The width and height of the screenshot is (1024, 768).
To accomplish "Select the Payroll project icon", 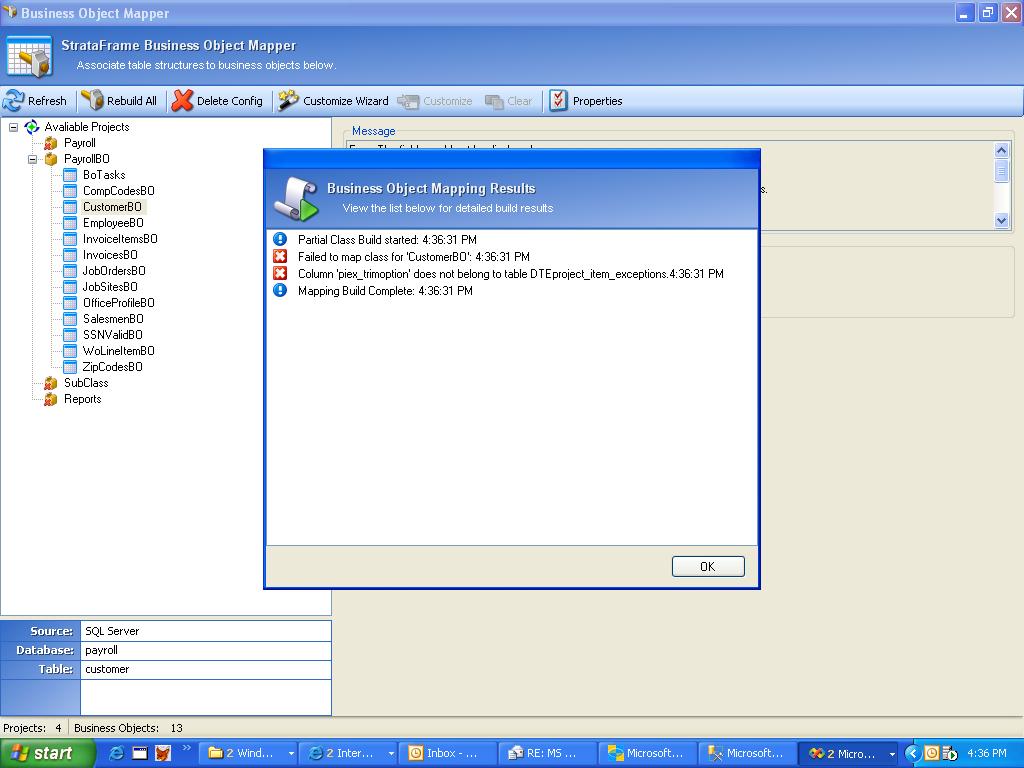I will click(x=51, y=143).
